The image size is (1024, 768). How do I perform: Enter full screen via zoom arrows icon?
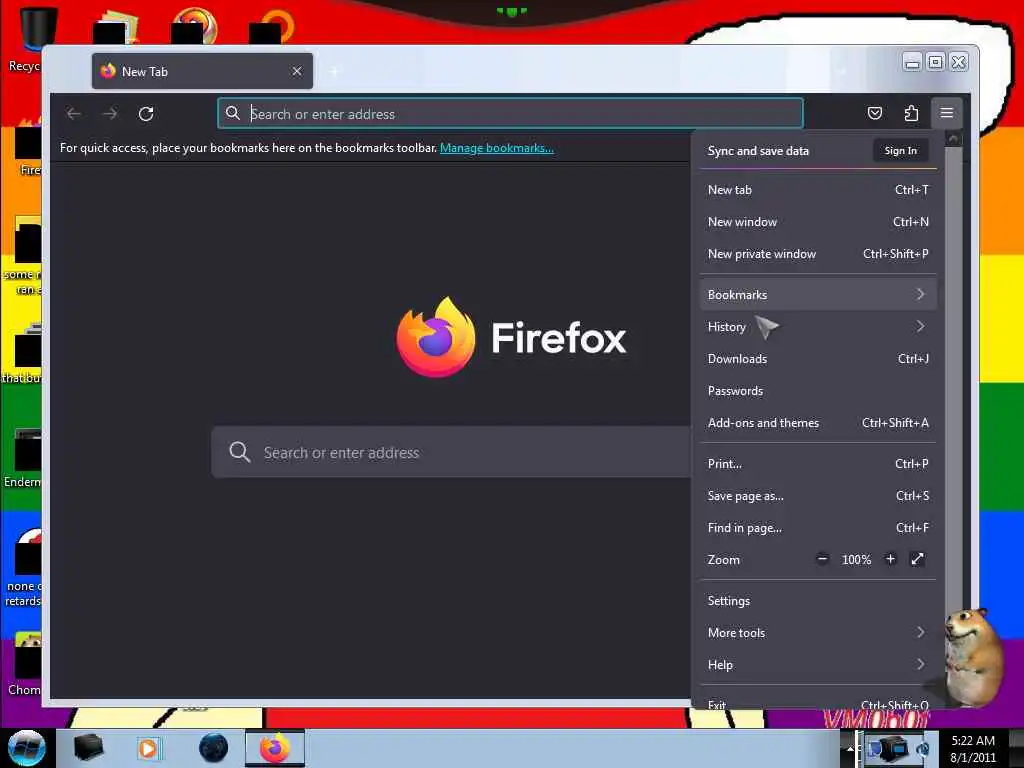tap(918, 559)
